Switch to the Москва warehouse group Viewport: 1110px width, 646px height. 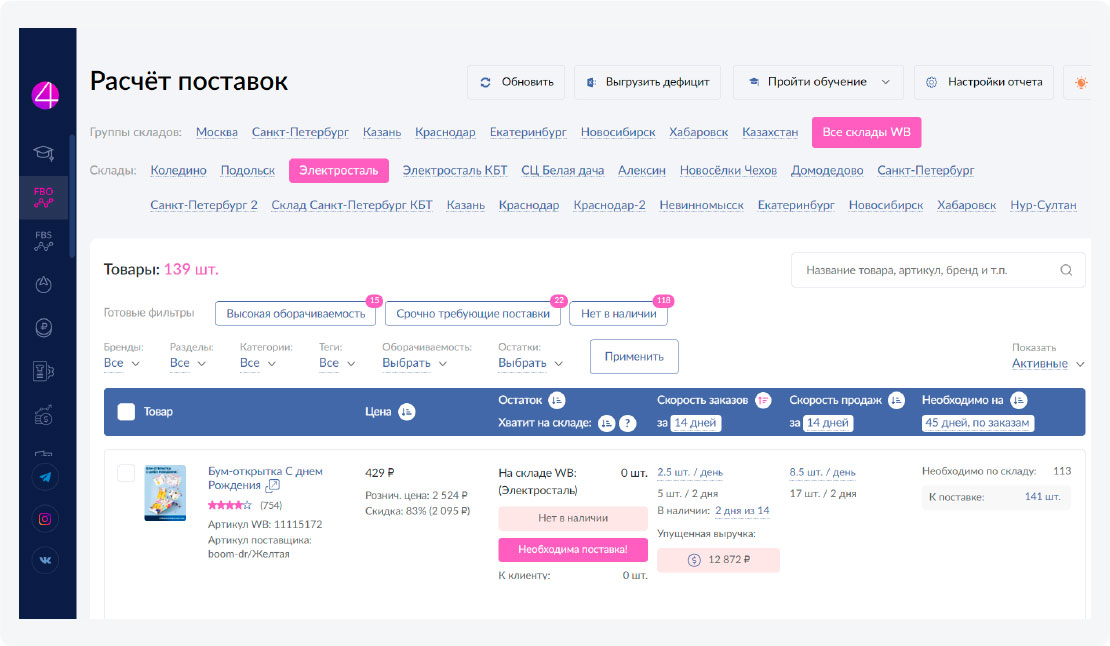tap(216, 133)
